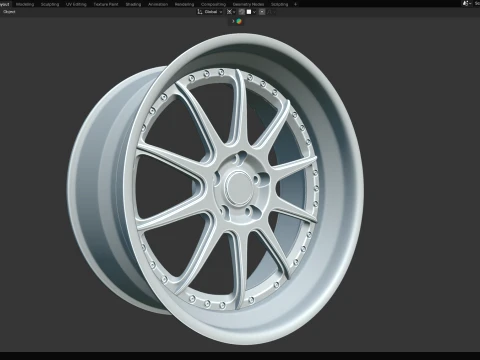Open the Compositing workspace tab
480x360 pixels.
(x=213, y=4)
